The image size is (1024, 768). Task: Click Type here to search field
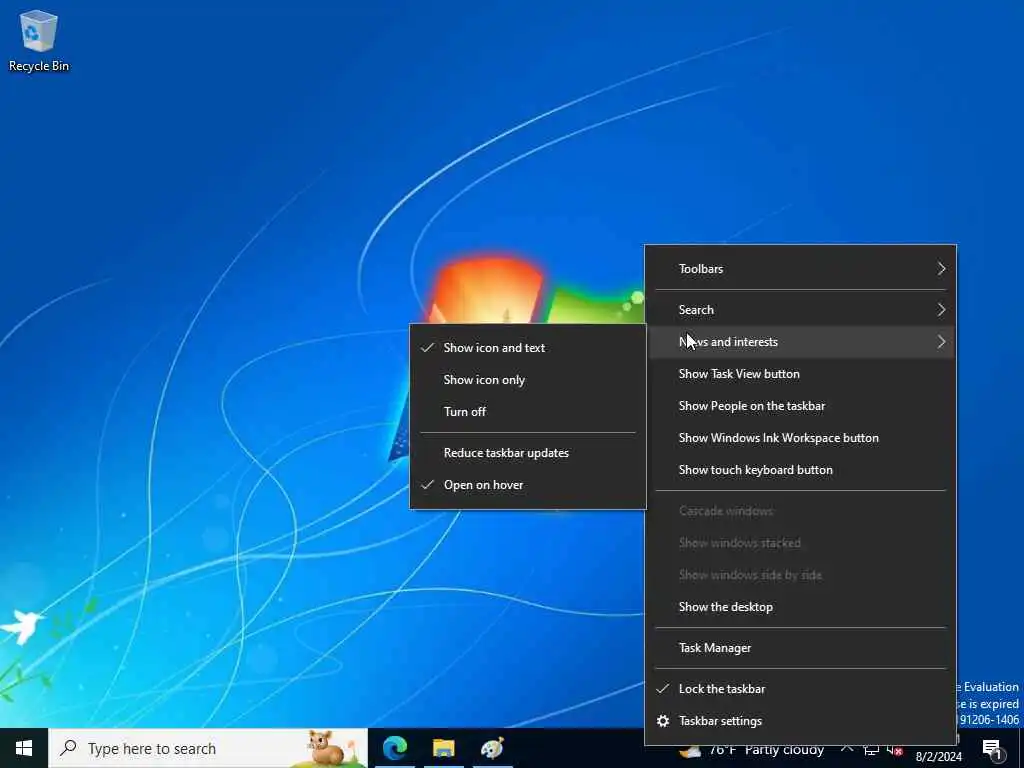coord(208,748)
